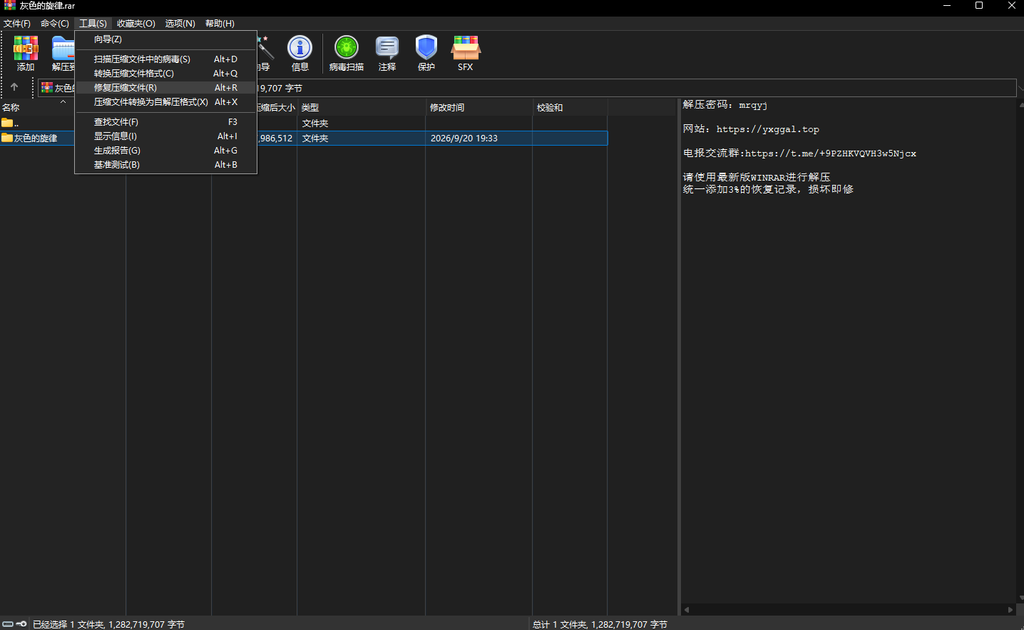Sort by the 修改时间 column header
The height and width of the screenshot is (630, 1024).
tap(479, 108)
